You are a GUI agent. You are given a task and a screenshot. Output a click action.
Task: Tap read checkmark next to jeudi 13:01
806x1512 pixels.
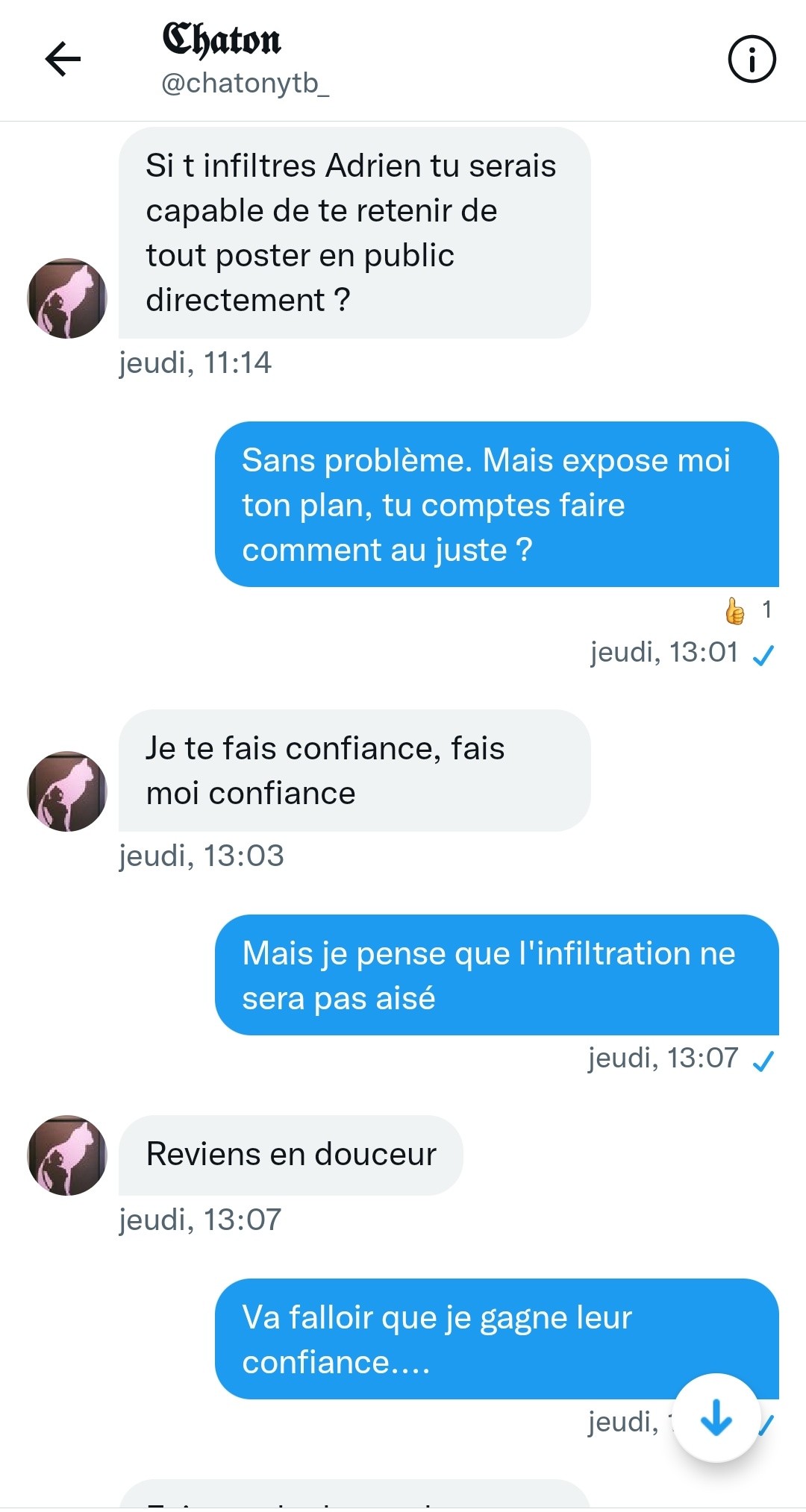[763, 655]
